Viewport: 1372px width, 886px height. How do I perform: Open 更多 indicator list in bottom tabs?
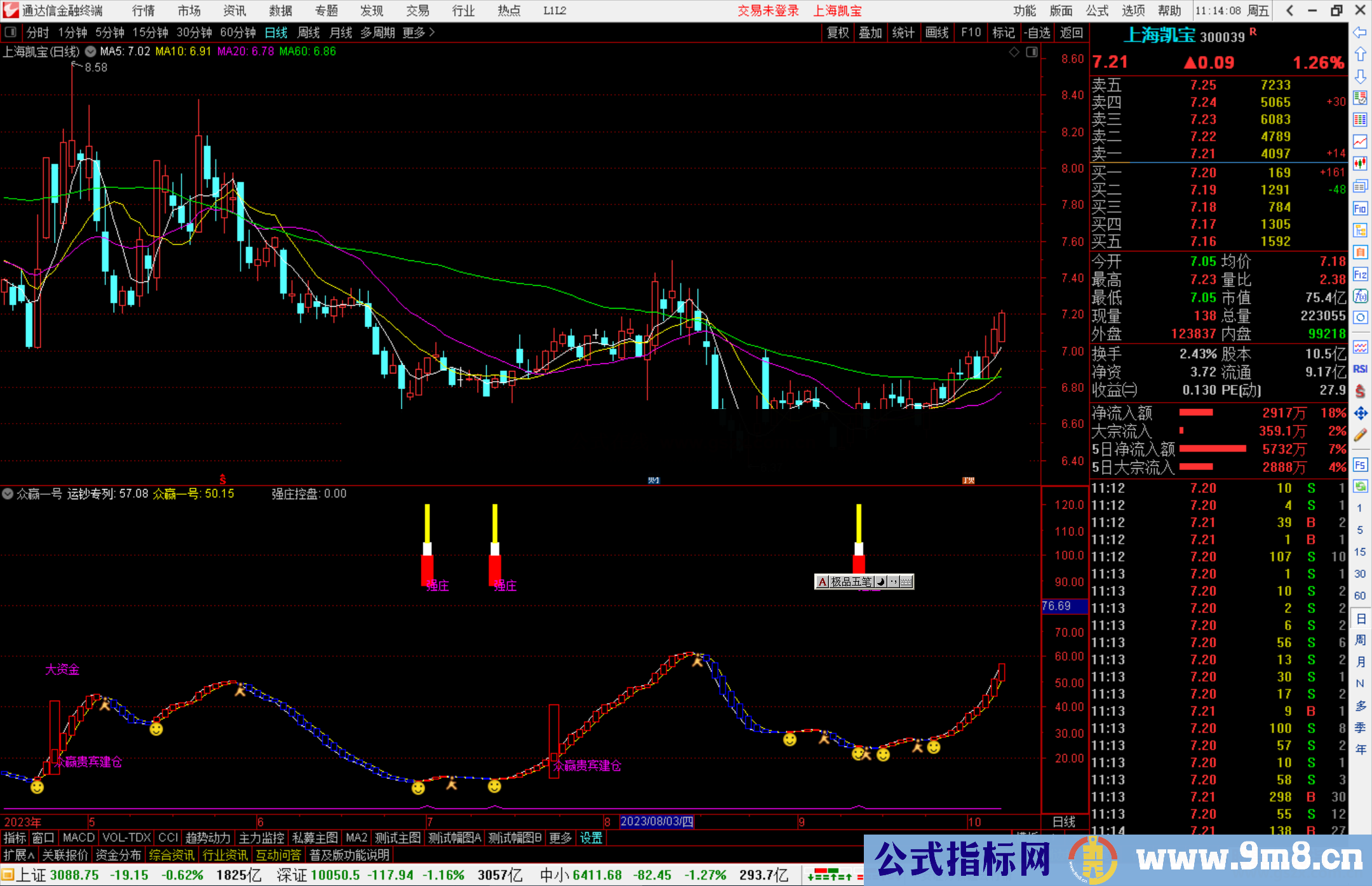pyautogui.click(x=560, y=838)
